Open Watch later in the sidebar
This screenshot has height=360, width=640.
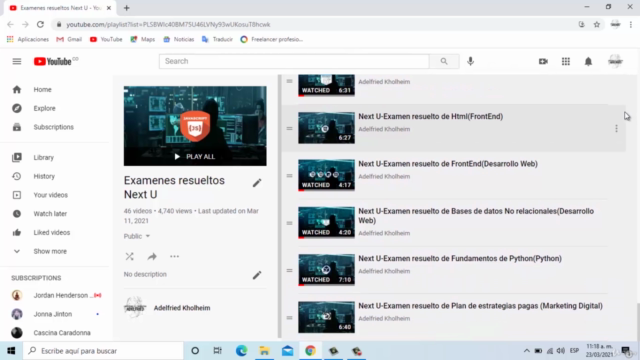(50, 214)
